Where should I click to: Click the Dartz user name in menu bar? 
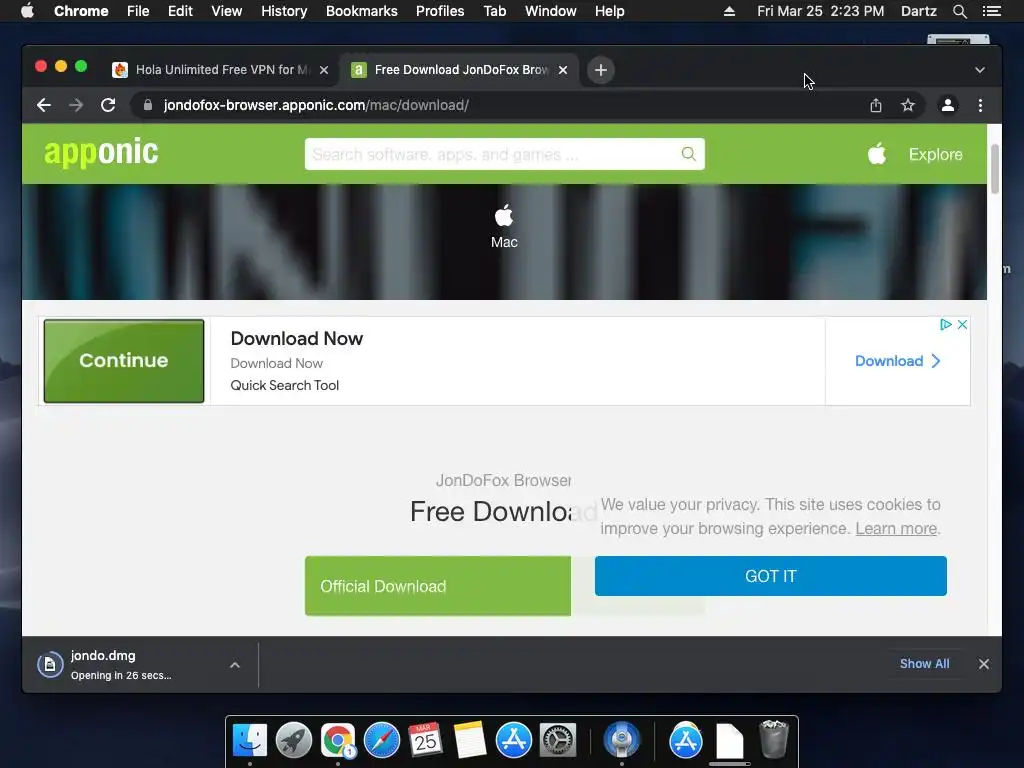(918, 11)
